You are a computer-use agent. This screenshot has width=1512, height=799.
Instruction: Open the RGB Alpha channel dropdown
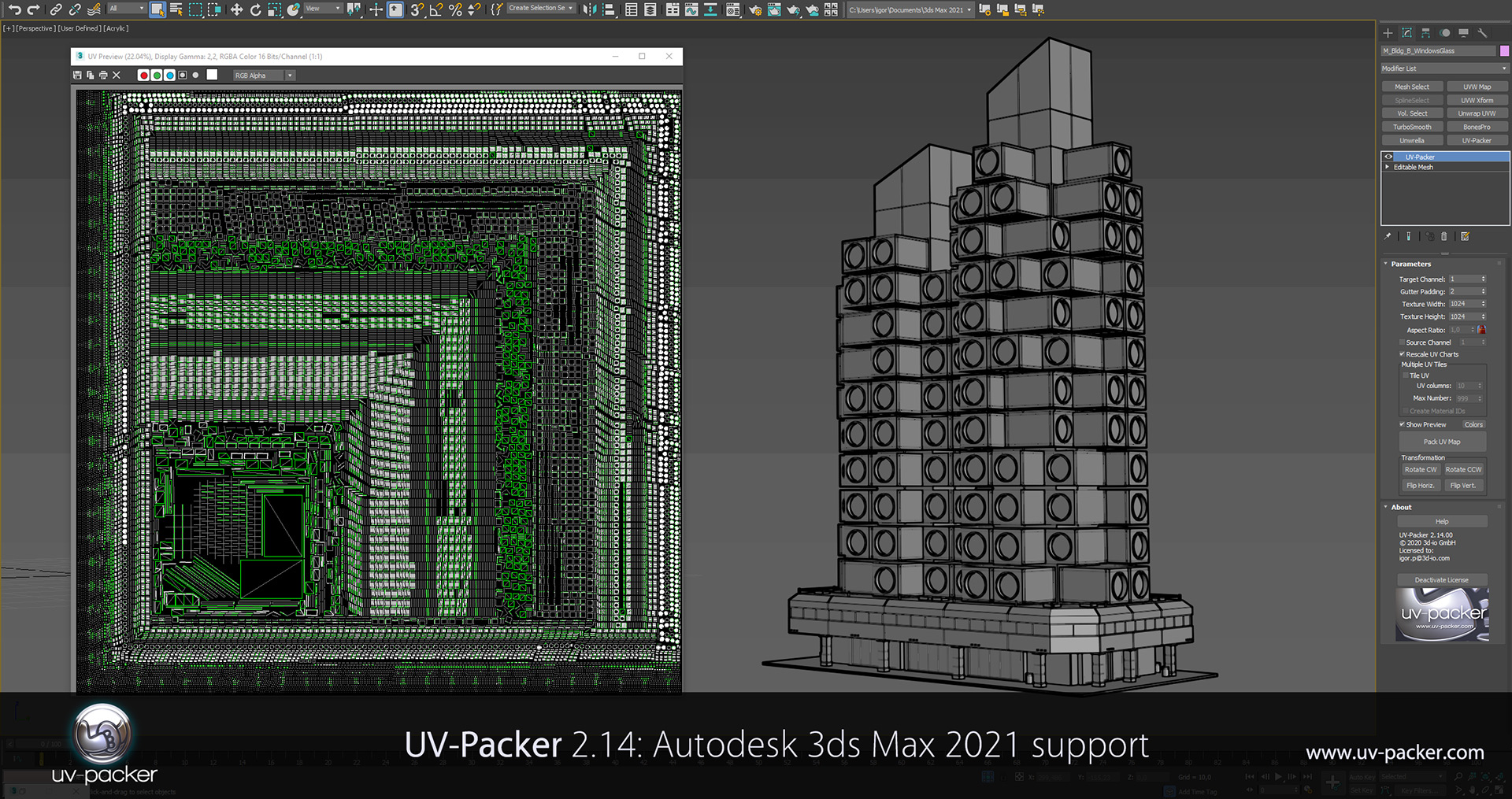point(264,76)
